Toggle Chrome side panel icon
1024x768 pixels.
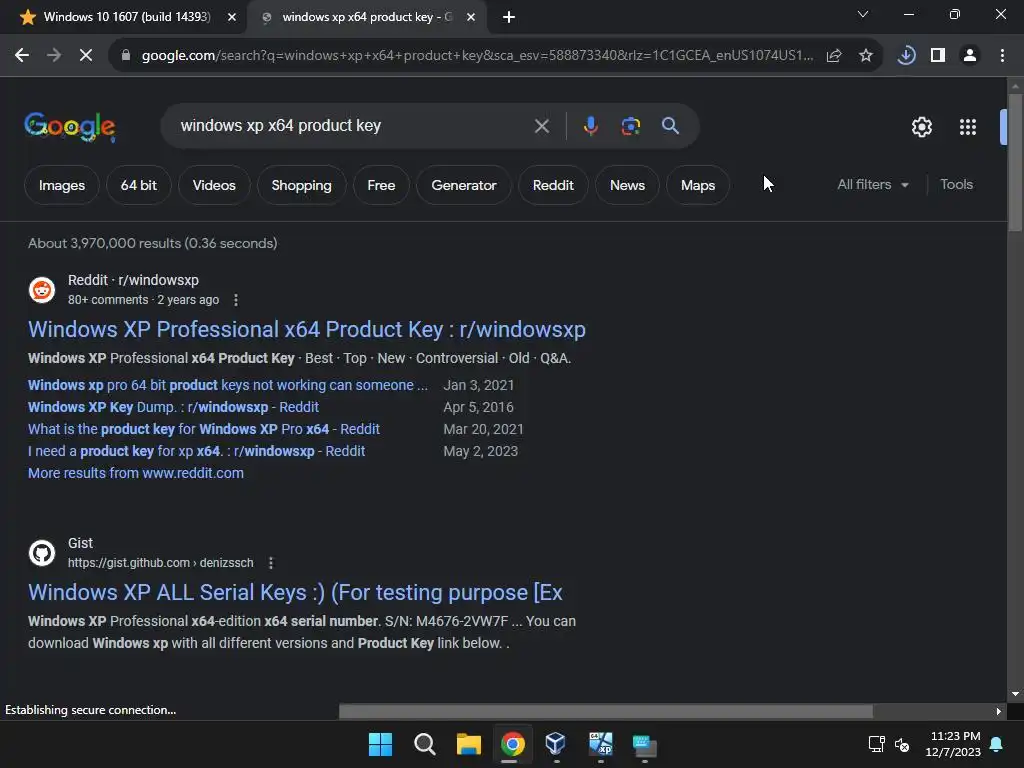tap(938, 56)
